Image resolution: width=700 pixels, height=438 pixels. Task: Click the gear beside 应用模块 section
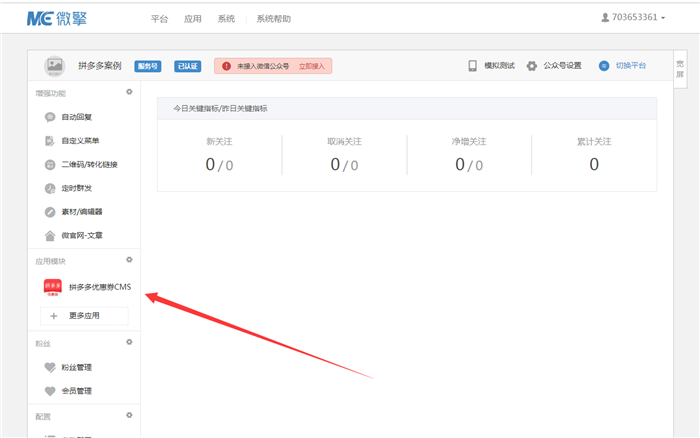tap(128, 260)
